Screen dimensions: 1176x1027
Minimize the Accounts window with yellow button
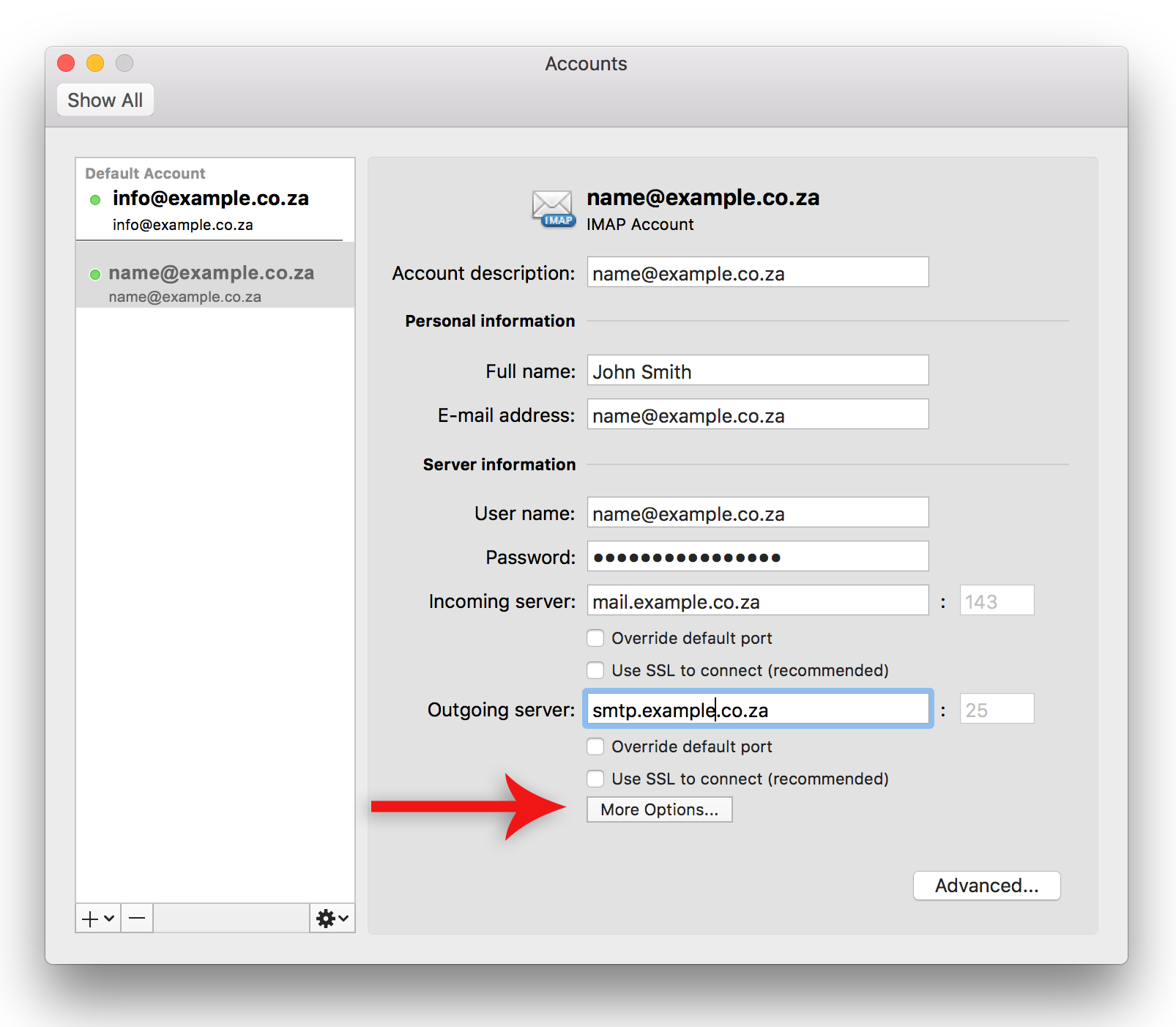pyautogui.click(x=95, y=64)
